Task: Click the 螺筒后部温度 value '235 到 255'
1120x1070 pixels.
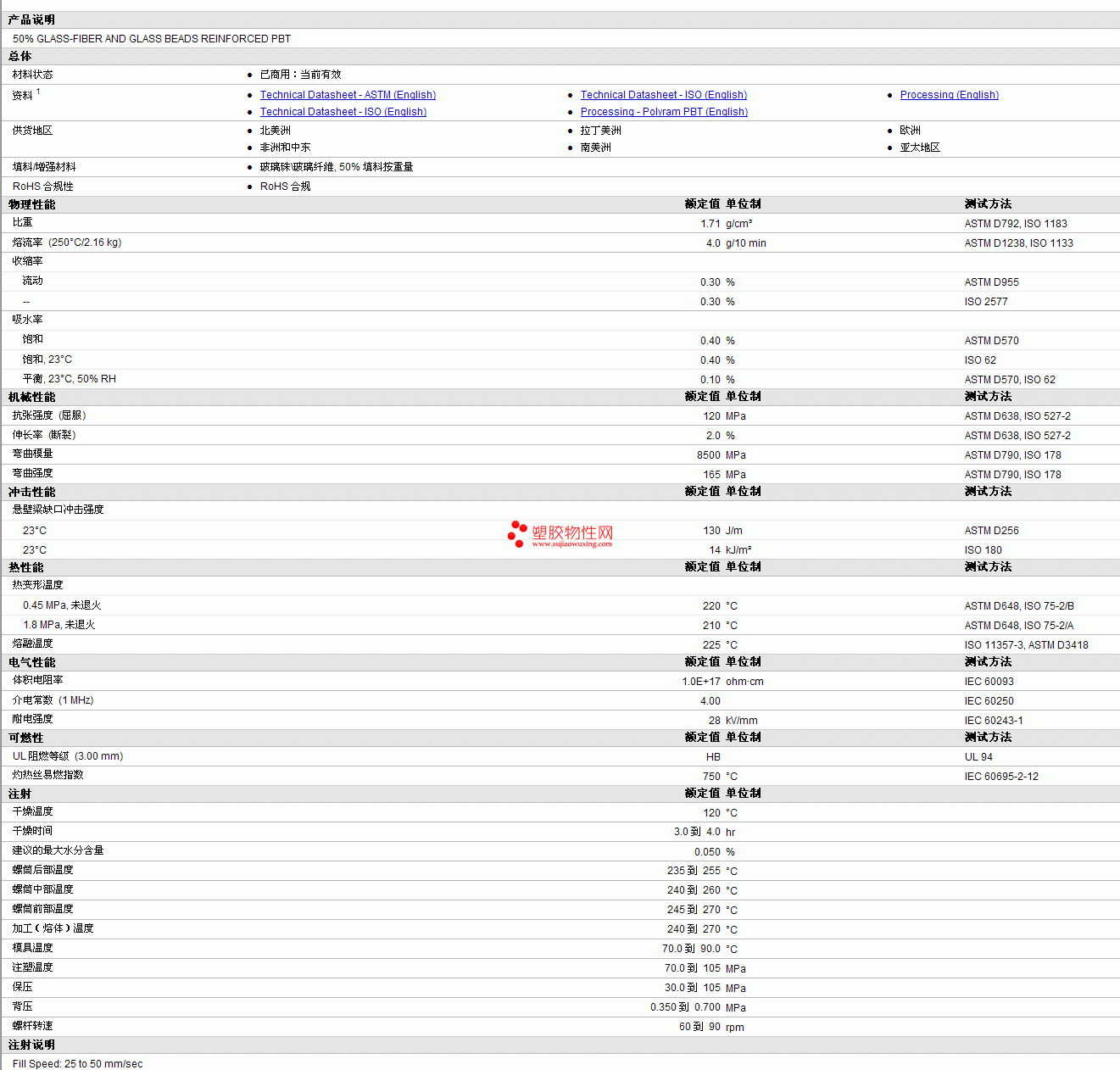Action: 694,871
